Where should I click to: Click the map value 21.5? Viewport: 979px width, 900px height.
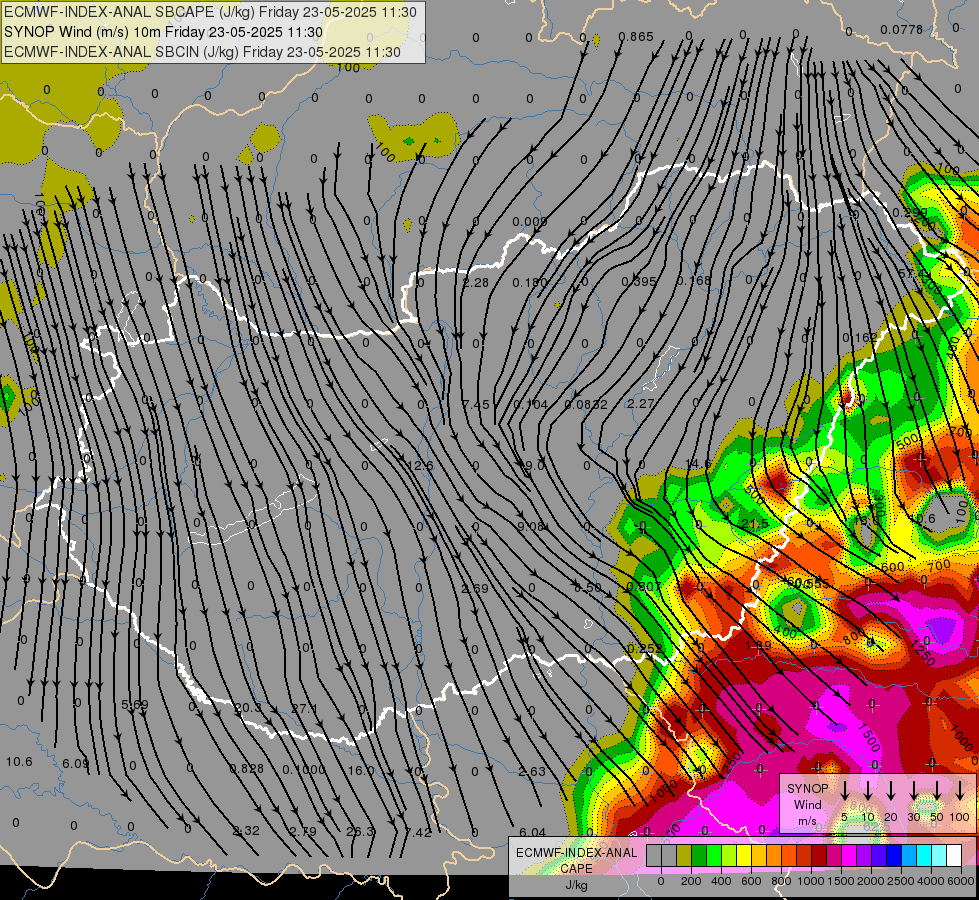755,523
